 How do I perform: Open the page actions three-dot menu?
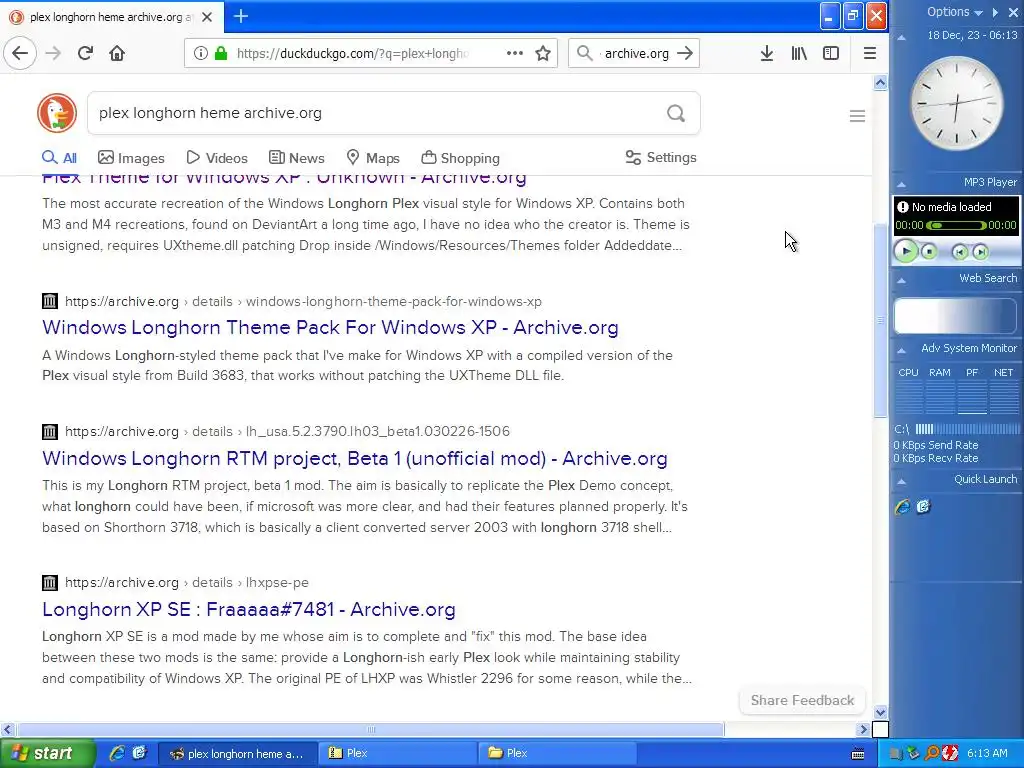click(515, 53)
